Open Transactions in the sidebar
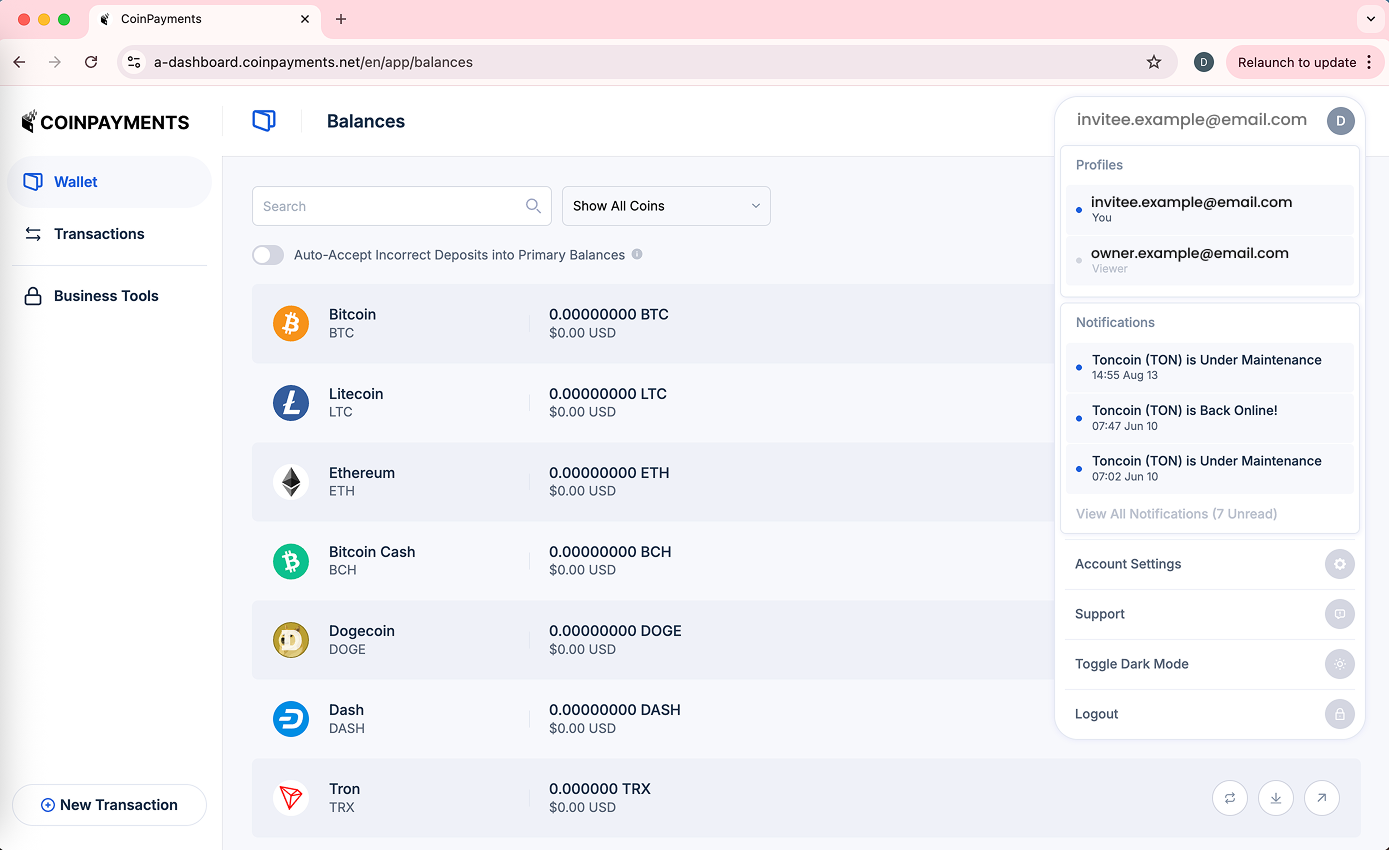This screenshot has height=850, width=1391. (99, 234)
